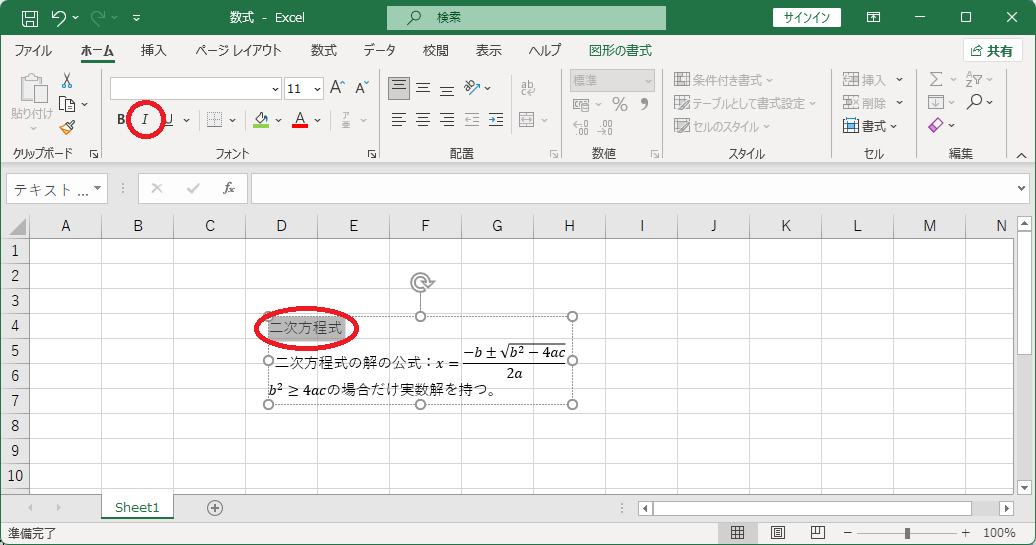The width and height of the screenshot is (1036, 545).
Task: Select the Sheet1 tab
Action: (x=137, y=507)
